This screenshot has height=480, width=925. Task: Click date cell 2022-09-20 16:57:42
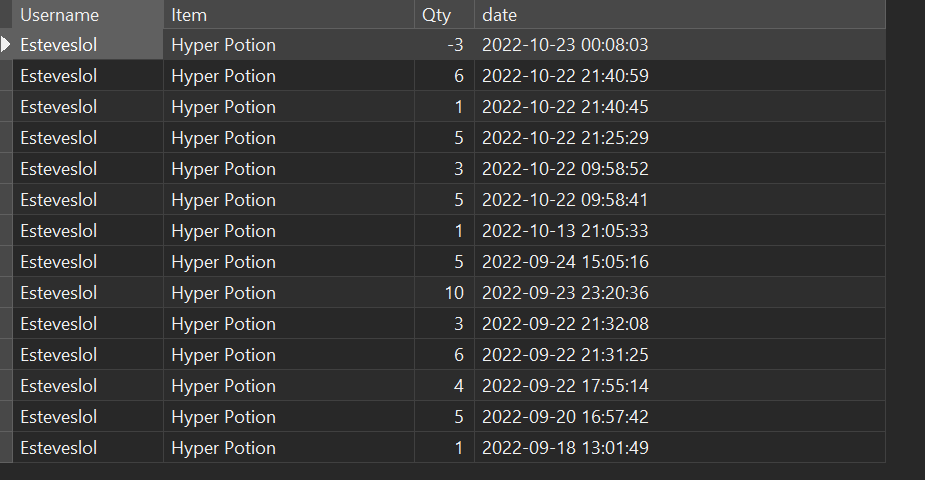point(680,416)
